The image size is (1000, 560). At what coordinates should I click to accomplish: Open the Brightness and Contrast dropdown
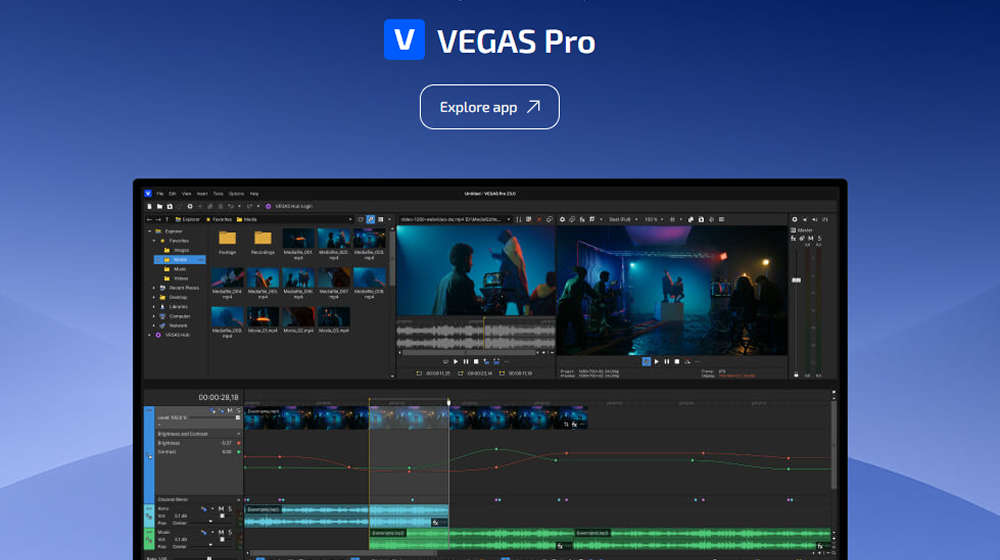click(239, 434)
